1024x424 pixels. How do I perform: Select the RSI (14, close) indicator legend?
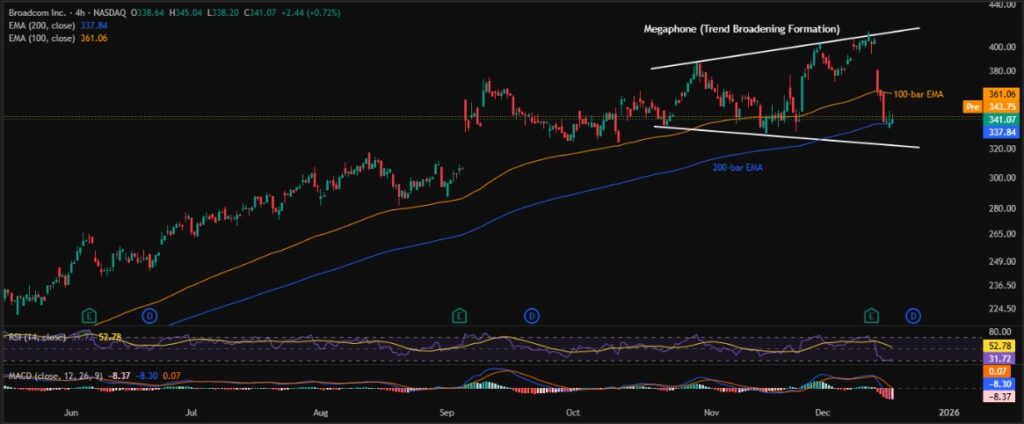point(38,337)
